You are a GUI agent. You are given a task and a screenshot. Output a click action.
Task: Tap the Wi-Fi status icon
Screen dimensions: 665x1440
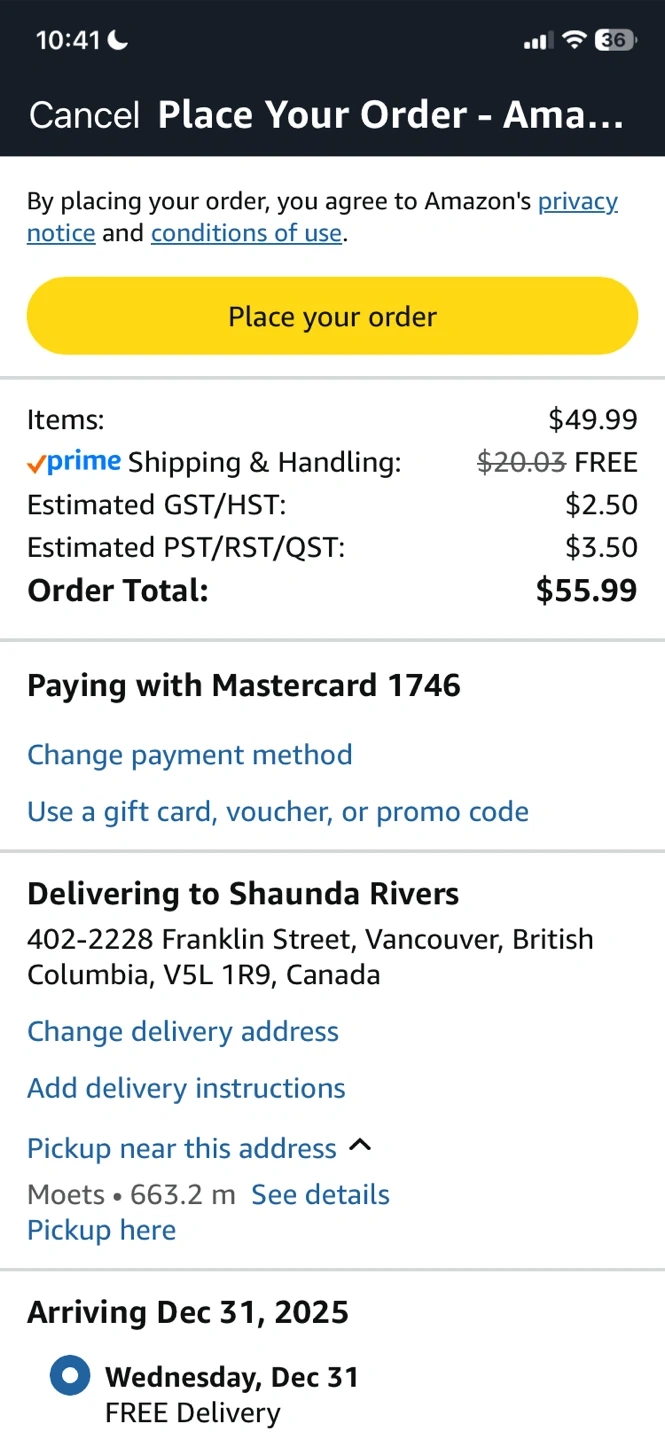coord(573,40)
